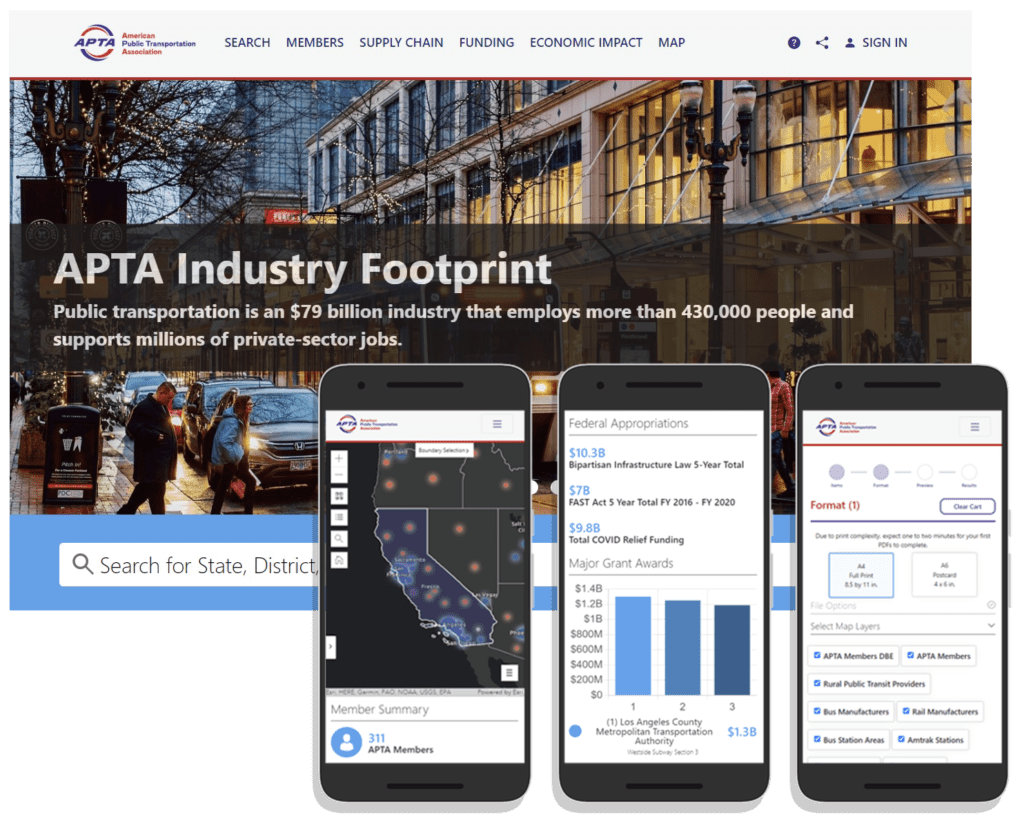Open the SEARCH menu item
This screenshot has height=816, width=1024.
point(247,42)
